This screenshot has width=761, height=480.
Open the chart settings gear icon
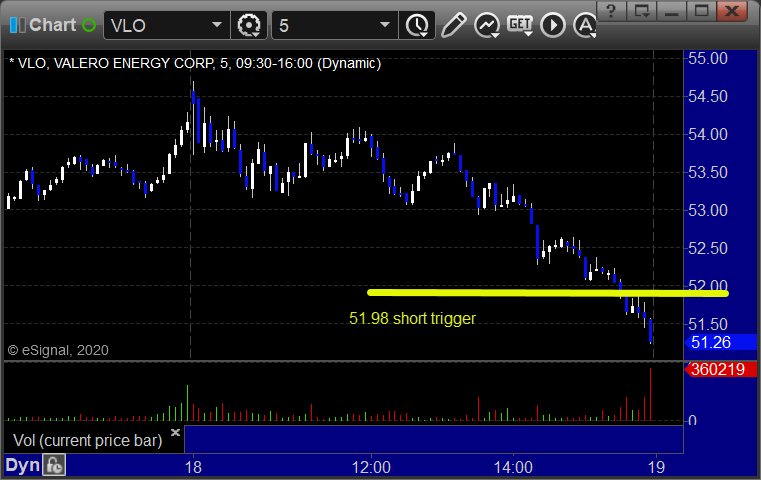[248, 25]
